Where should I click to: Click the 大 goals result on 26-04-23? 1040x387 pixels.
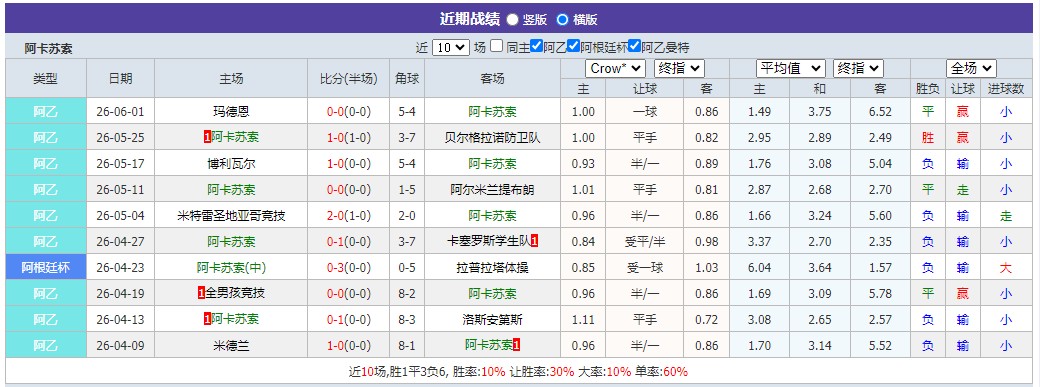pos(1006,268)
